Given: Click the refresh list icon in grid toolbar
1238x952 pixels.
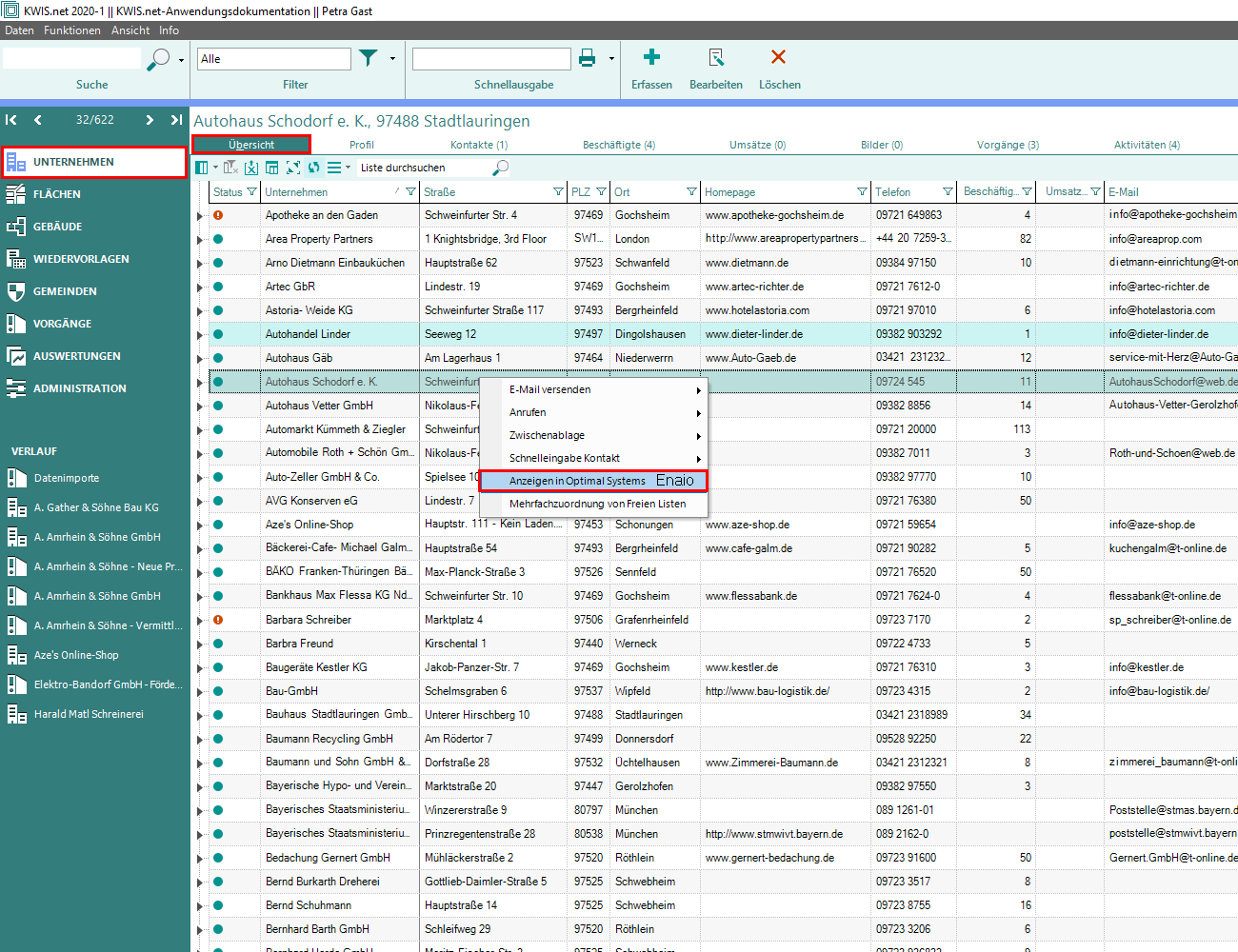Looking at the screenshot, I should coord(313,168).
